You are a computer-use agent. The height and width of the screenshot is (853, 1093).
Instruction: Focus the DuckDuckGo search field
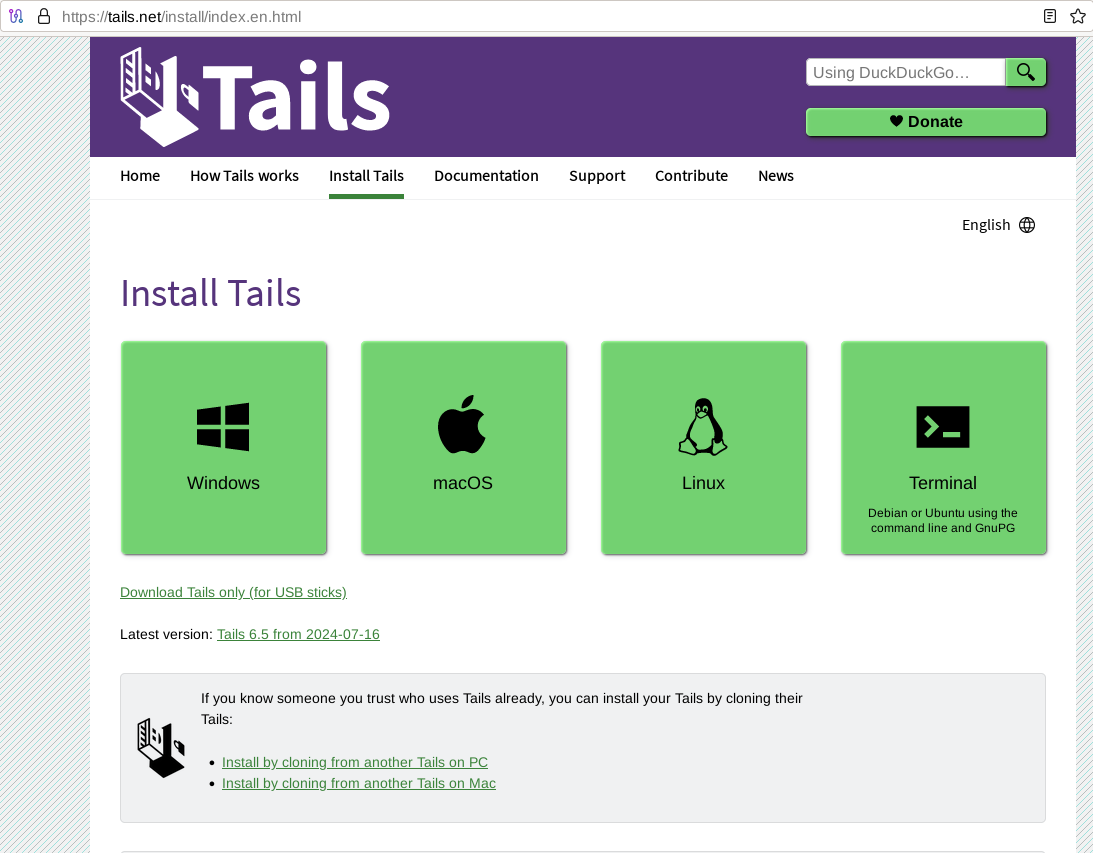coord(905,72)
